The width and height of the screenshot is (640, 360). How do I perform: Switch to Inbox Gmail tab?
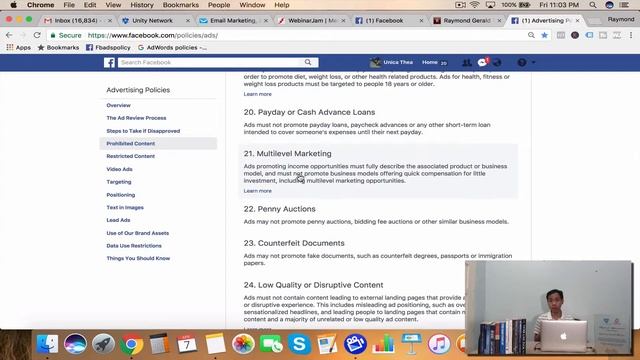76,20
